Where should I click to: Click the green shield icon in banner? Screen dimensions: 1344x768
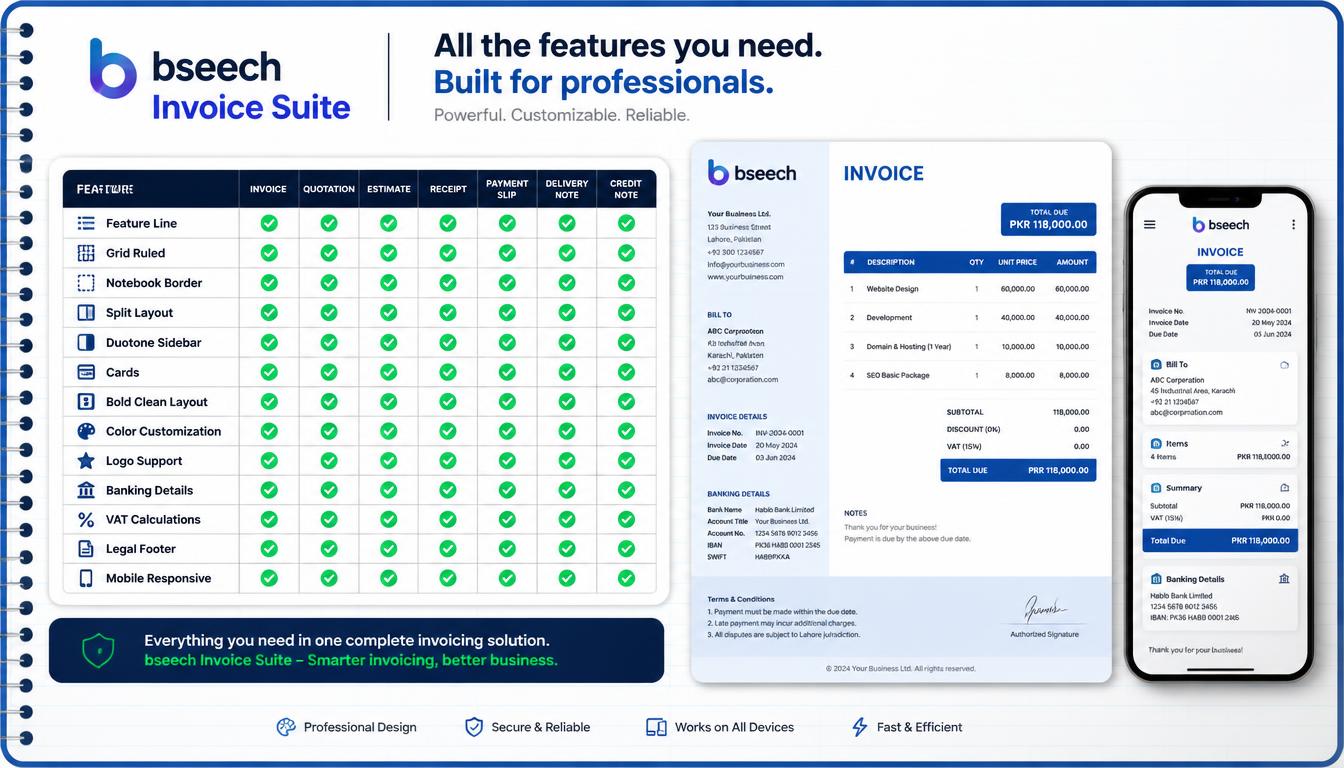(x=98, y=650)
